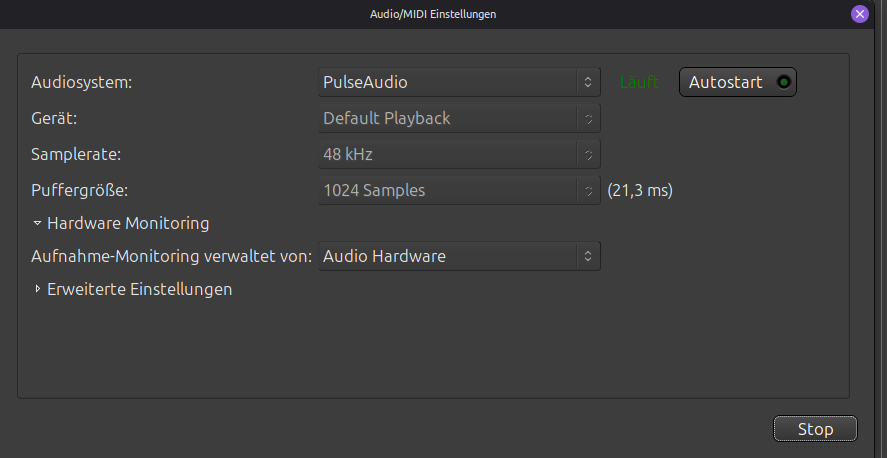Viewport: 887px width, 458px height.
Task: Click the Erweiterte Einstellungen disclosure triangle
Action: click(x=38, y=290)
